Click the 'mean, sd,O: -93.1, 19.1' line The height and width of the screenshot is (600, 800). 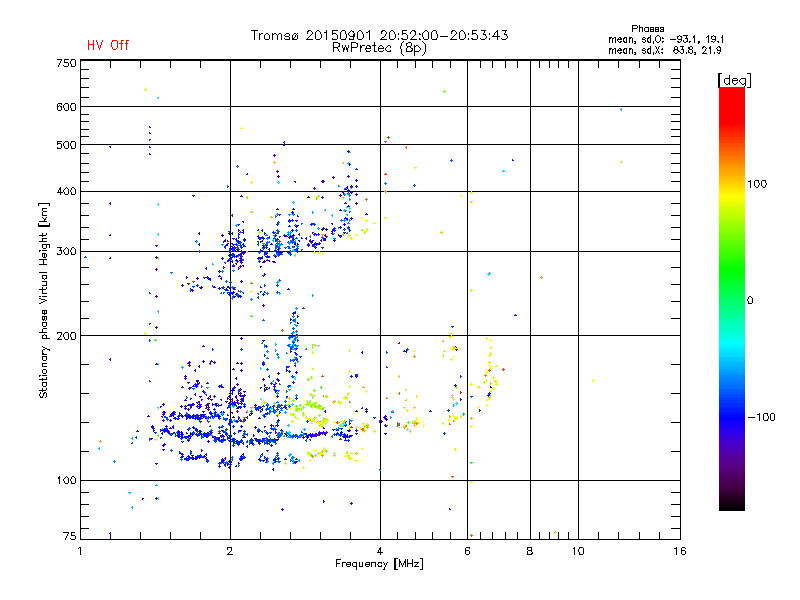[666, 39]
